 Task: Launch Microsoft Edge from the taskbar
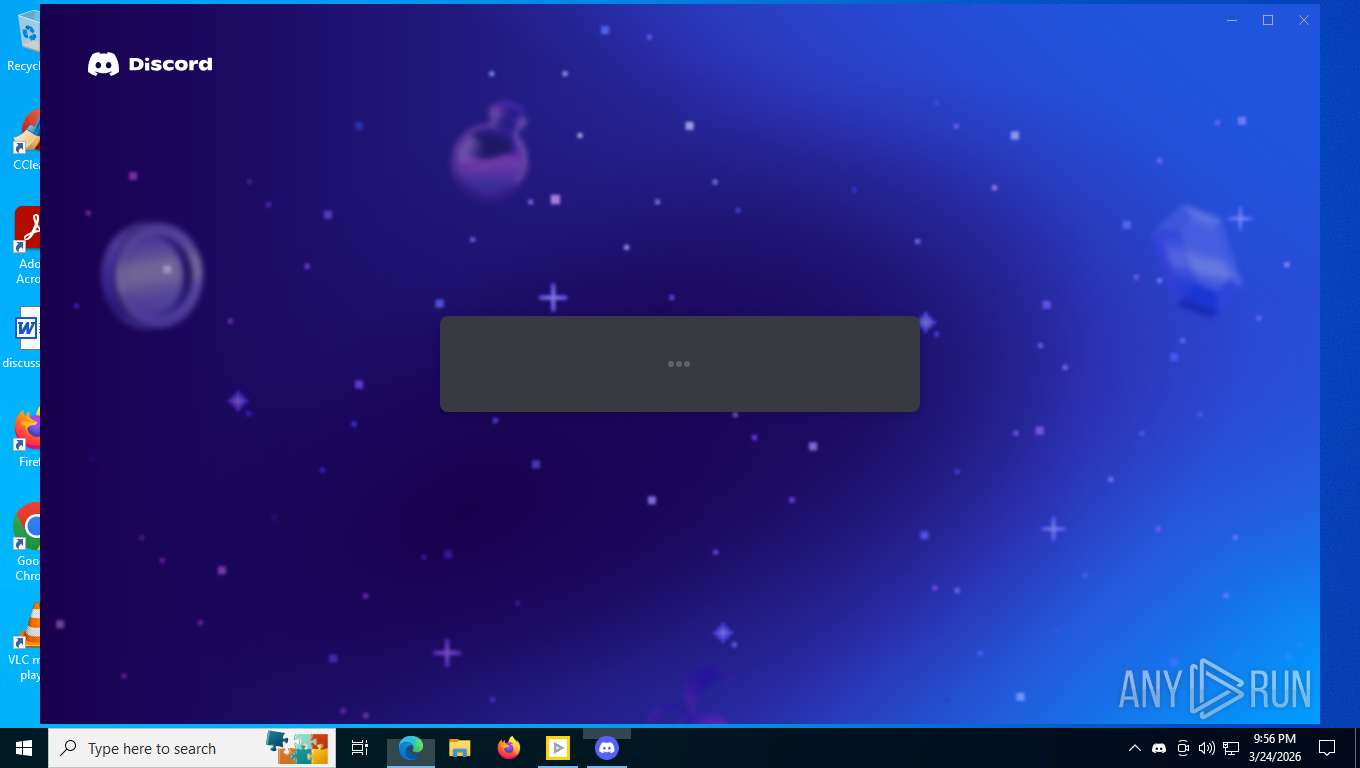[411, 748]
